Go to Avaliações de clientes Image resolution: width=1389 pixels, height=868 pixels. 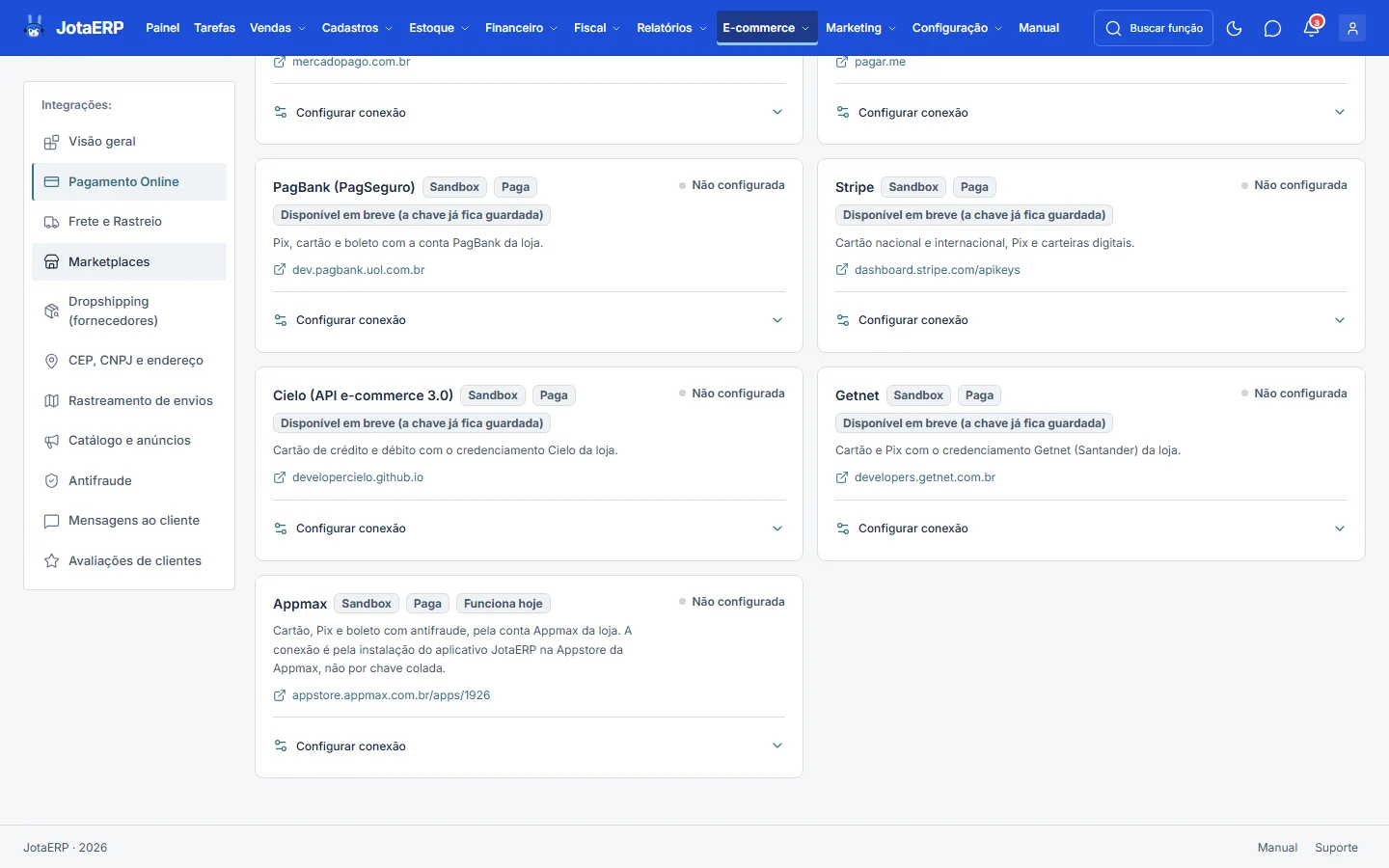coord(129,560)
